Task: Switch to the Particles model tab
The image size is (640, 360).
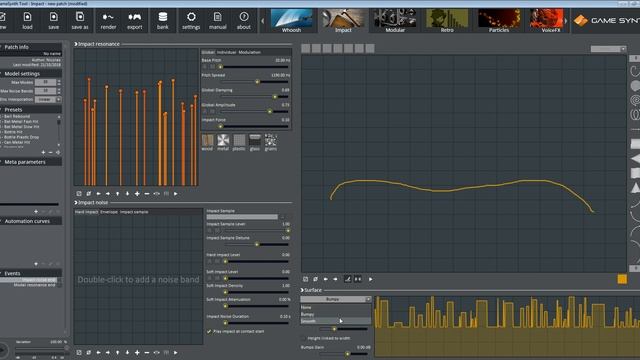Action: tap(499, 21)
